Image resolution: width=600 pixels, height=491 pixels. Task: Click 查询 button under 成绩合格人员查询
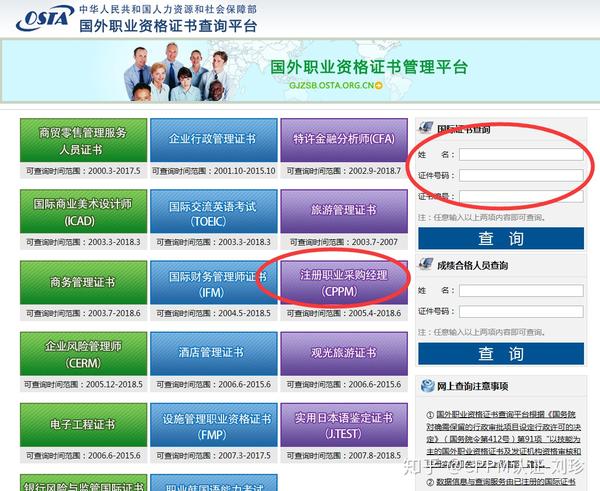[501, 354]
